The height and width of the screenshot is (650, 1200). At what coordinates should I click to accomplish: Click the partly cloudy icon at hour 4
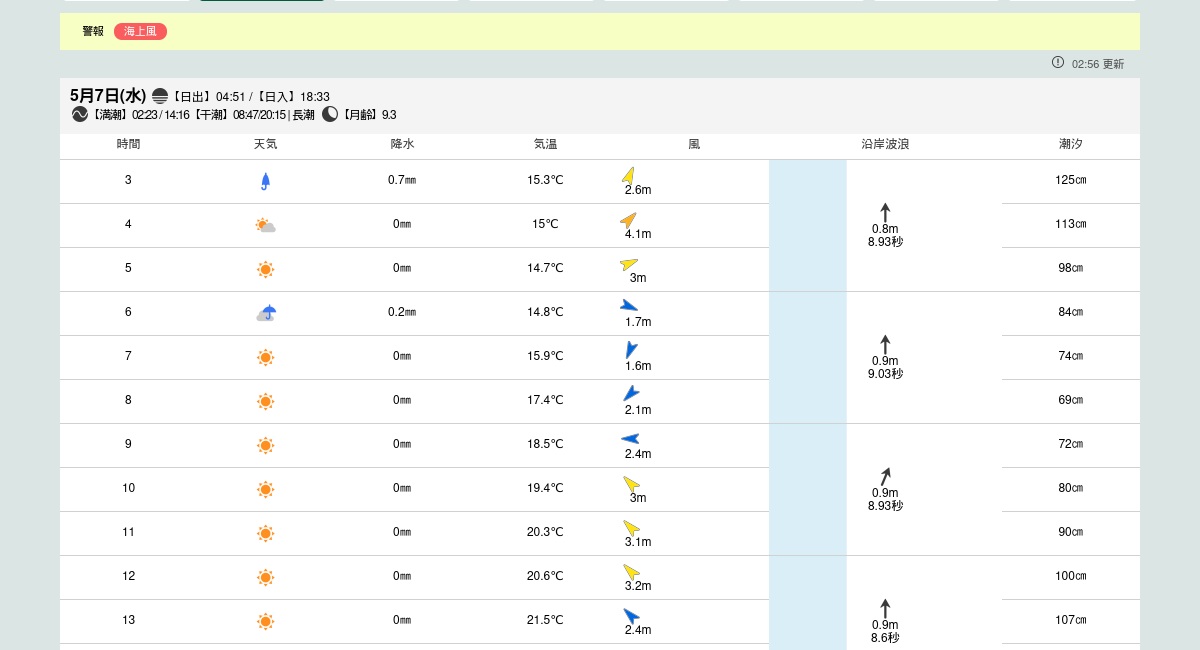tap(265, 225)
